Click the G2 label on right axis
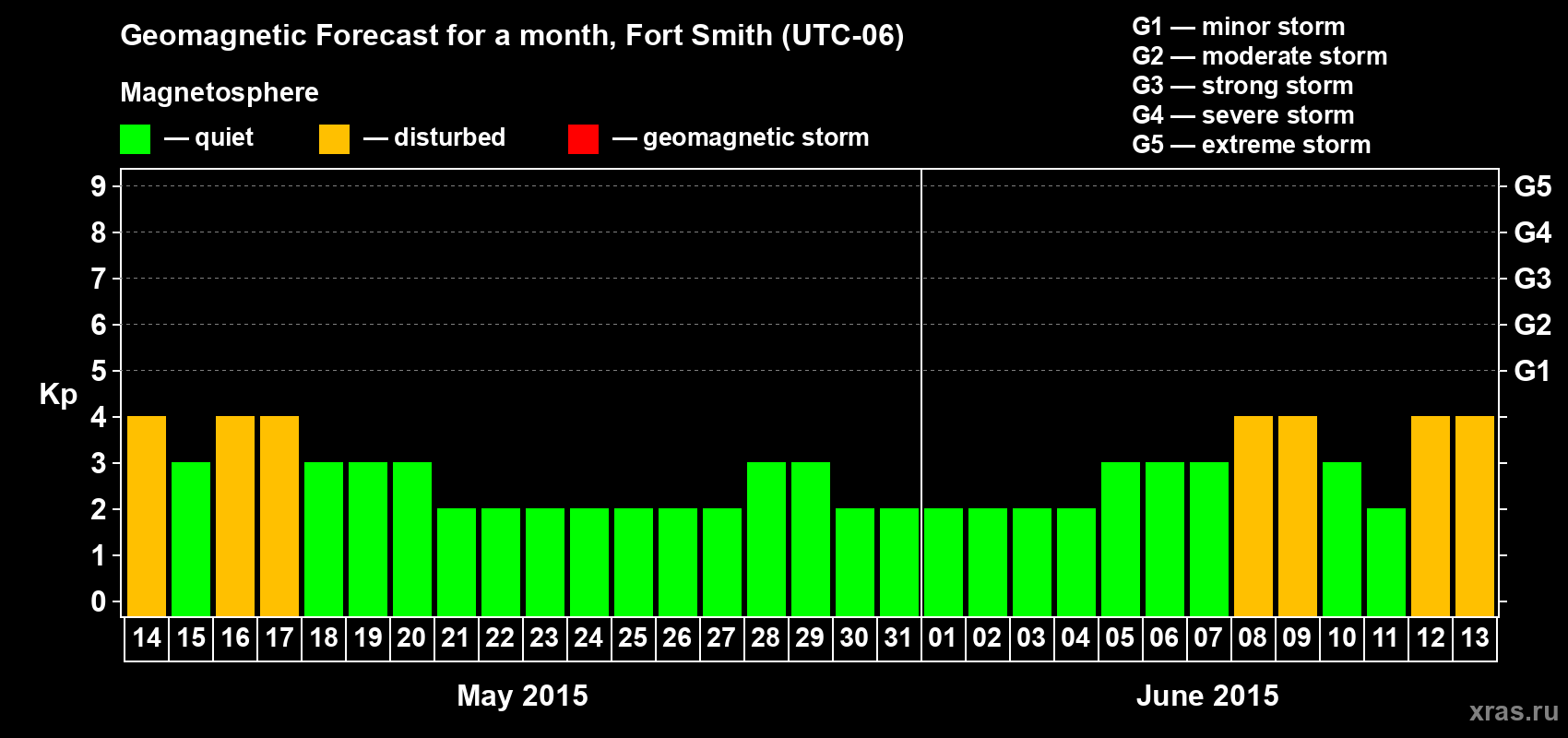This screenshot has width=1568, height=738. pos(1533,325)
